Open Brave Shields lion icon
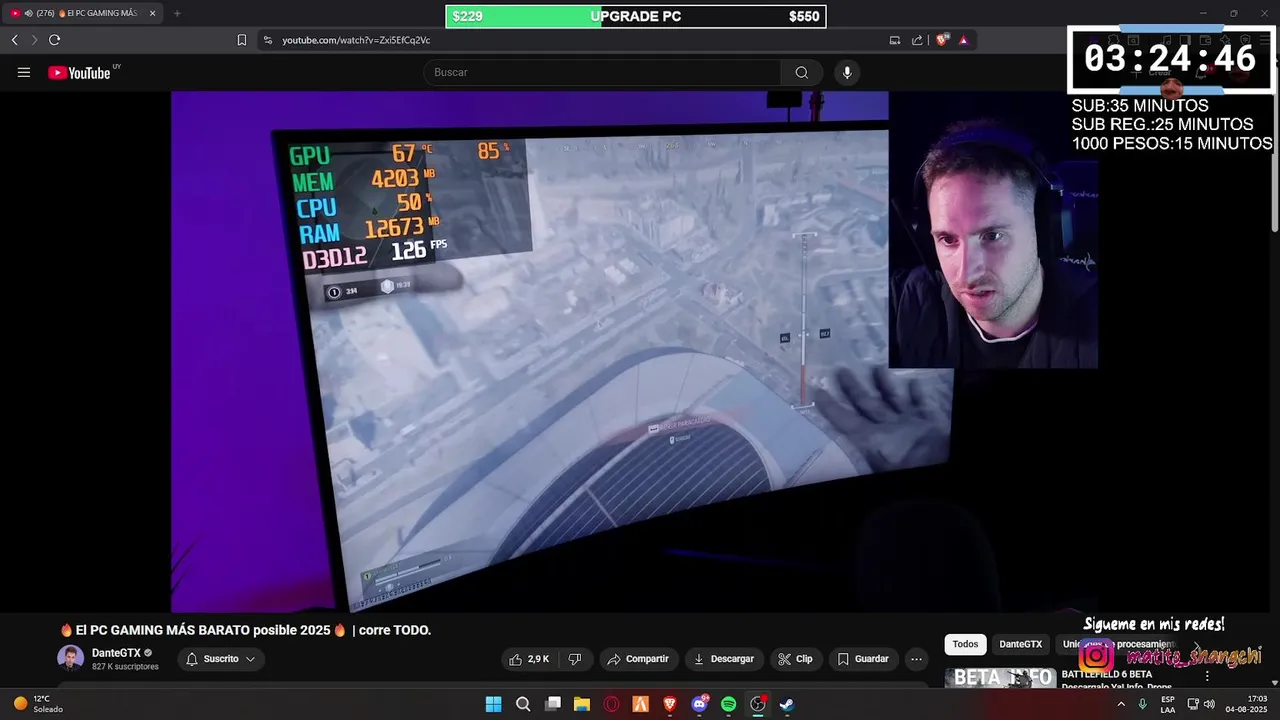Image resolution: width=1280 pixels, height=720 pixels. click(x=941, y=40)
